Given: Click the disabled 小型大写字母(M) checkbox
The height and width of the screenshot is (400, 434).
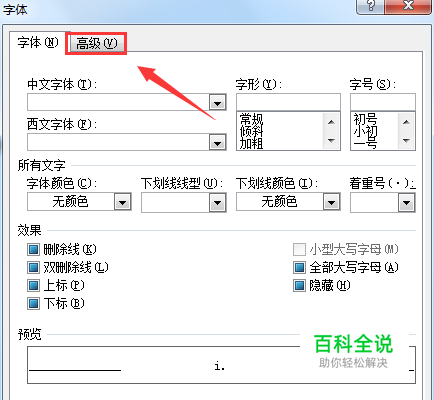Looking at the screenshot, I should [299, 249].
